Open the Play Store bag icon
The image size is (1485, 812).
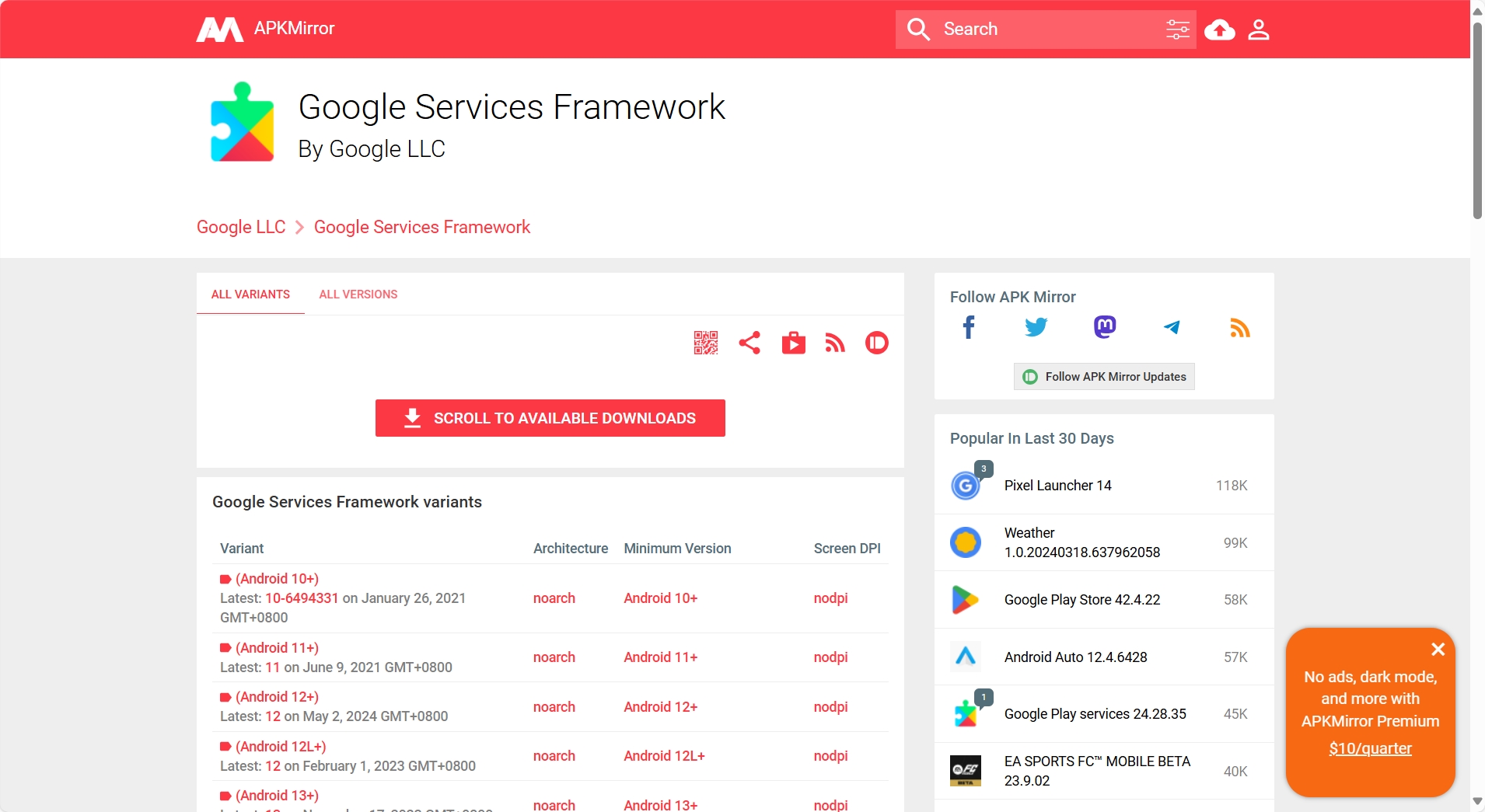click(x=793, y=343)
